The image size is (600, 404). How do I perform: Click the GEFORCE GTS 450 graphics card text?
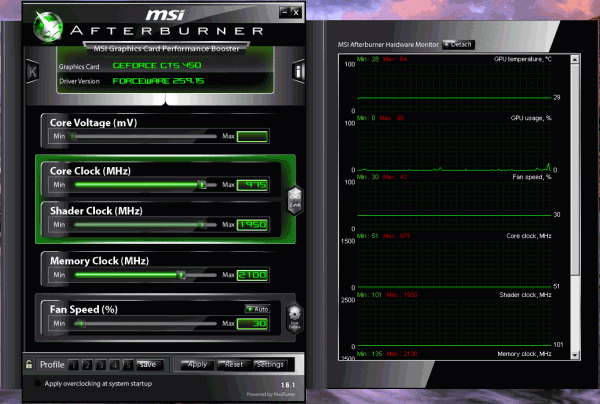157,65
